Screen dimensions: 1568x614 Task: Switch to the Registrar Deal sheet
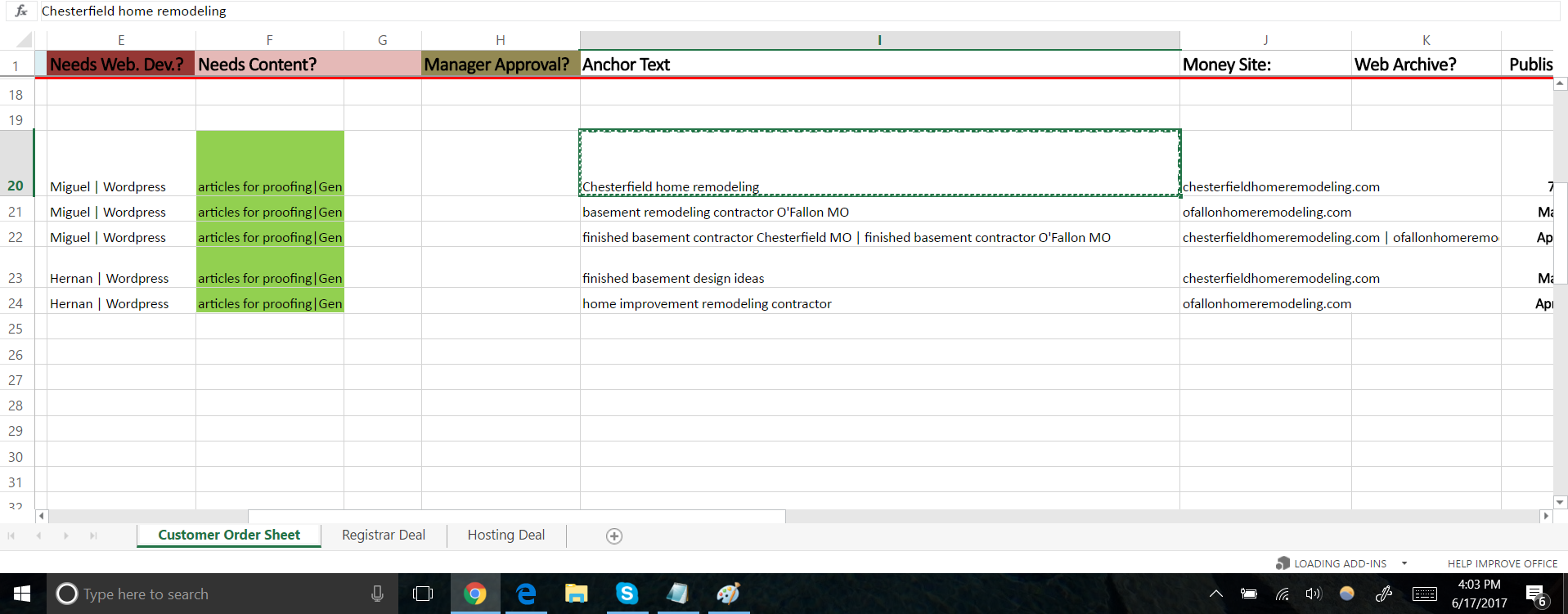pyautogui.click(x=383, y=536)
